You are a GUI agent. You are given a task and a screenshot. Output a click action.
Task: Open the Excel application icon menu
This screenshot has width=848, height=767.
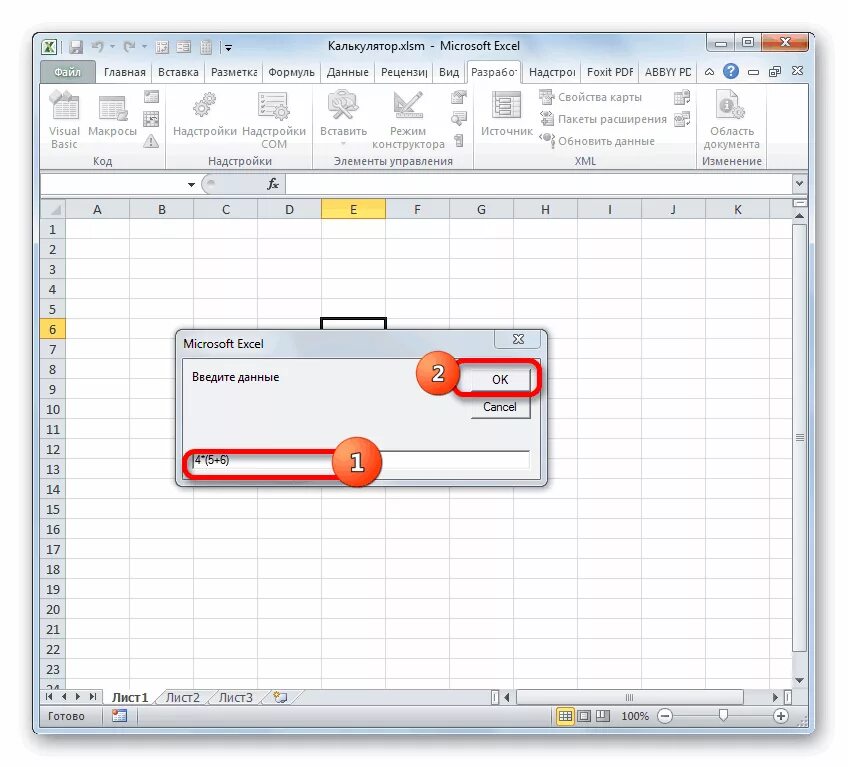click(49, 48)
